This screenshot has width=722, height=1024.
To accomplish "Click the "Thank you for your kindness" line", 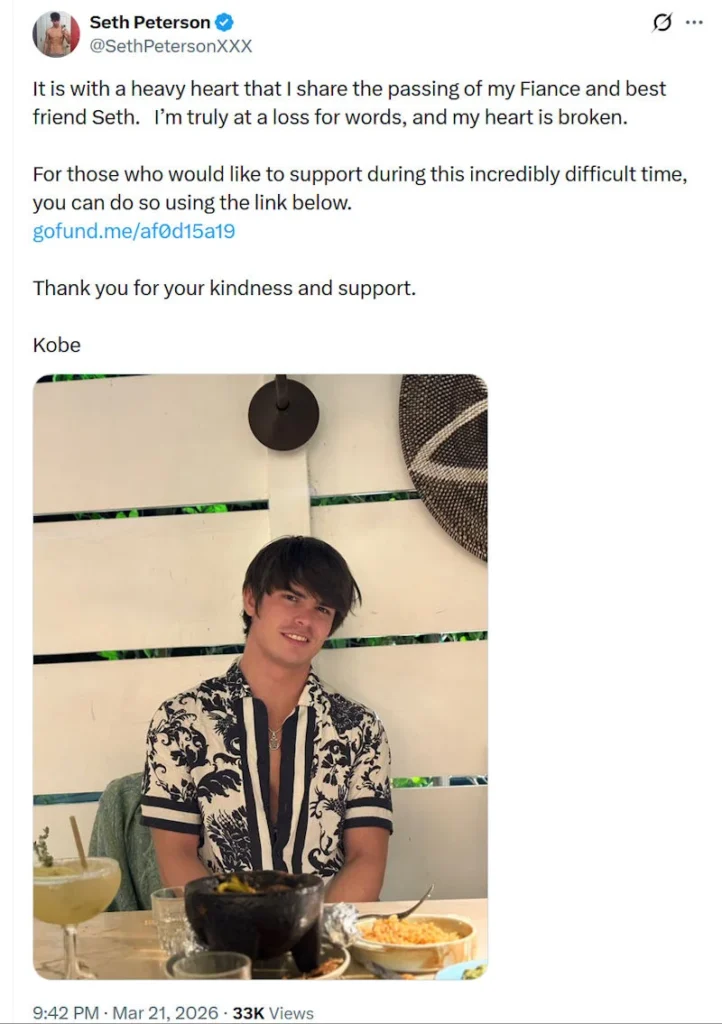I will pyautogui.click(x=223, y=288).
